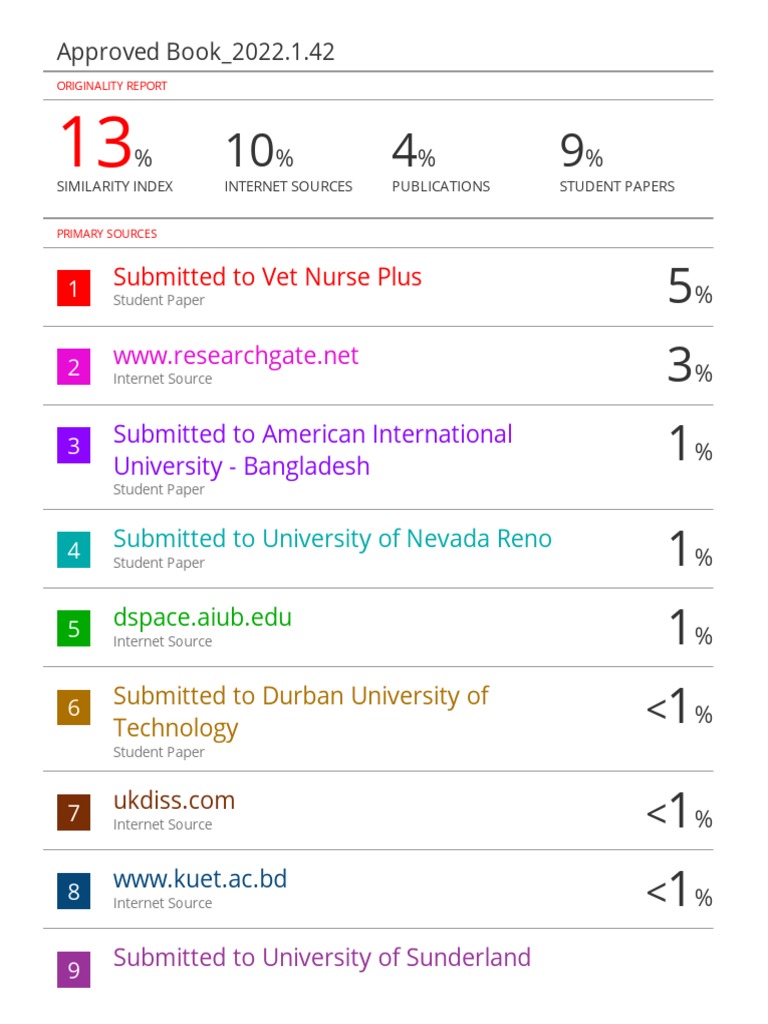
Task: Select the purple number 3 source badge
Action: [x=74, y=445]
